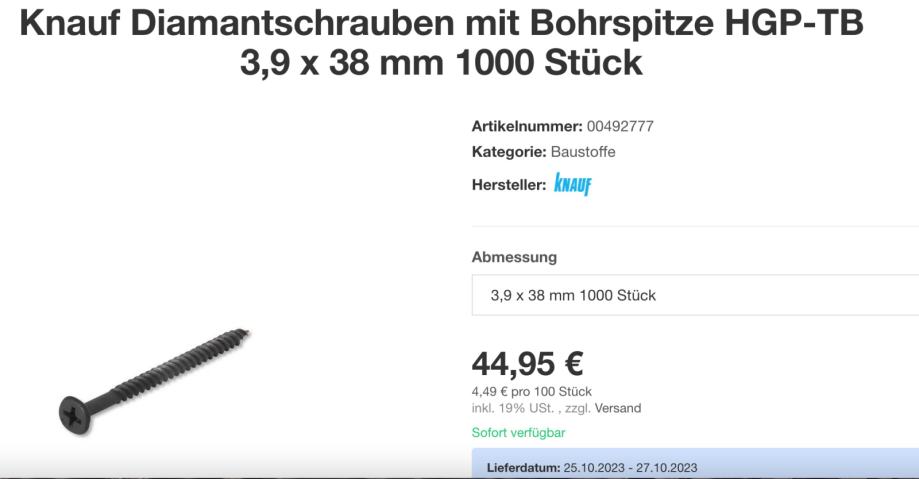The height and width of the screenshot is (479, 919).
Task: Click the cross-slot head of the screw
Action: click(75, 415)
